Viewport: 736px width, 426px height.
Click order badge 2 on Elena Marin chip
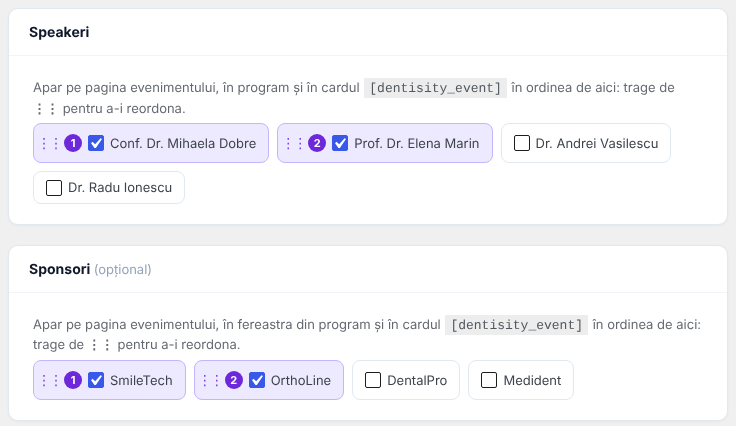click(317, 143)
